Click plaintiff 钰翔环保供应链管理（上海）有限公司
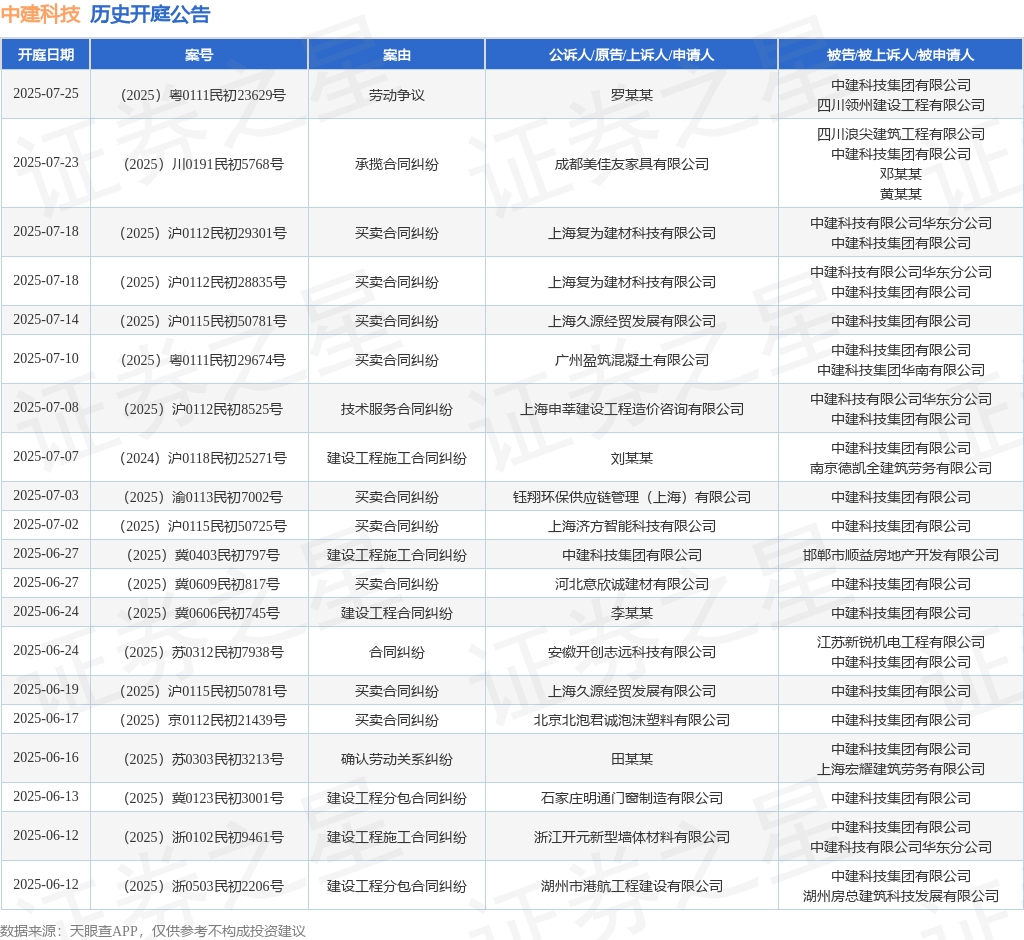Image resolution: width=1024 pixels, height=940 pixels. (x=632, y=497)
